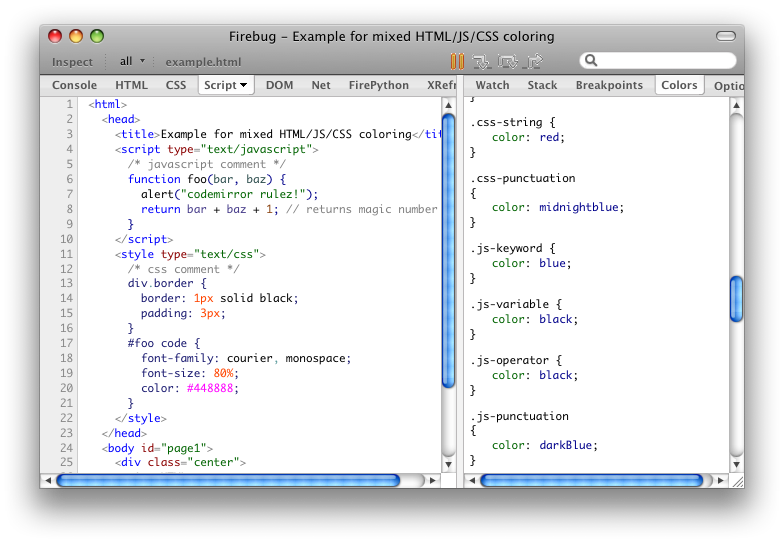Click line number 6 in the gutter
Screen dimensions: 784x543
pyautogui.click(x=70, y=179)
